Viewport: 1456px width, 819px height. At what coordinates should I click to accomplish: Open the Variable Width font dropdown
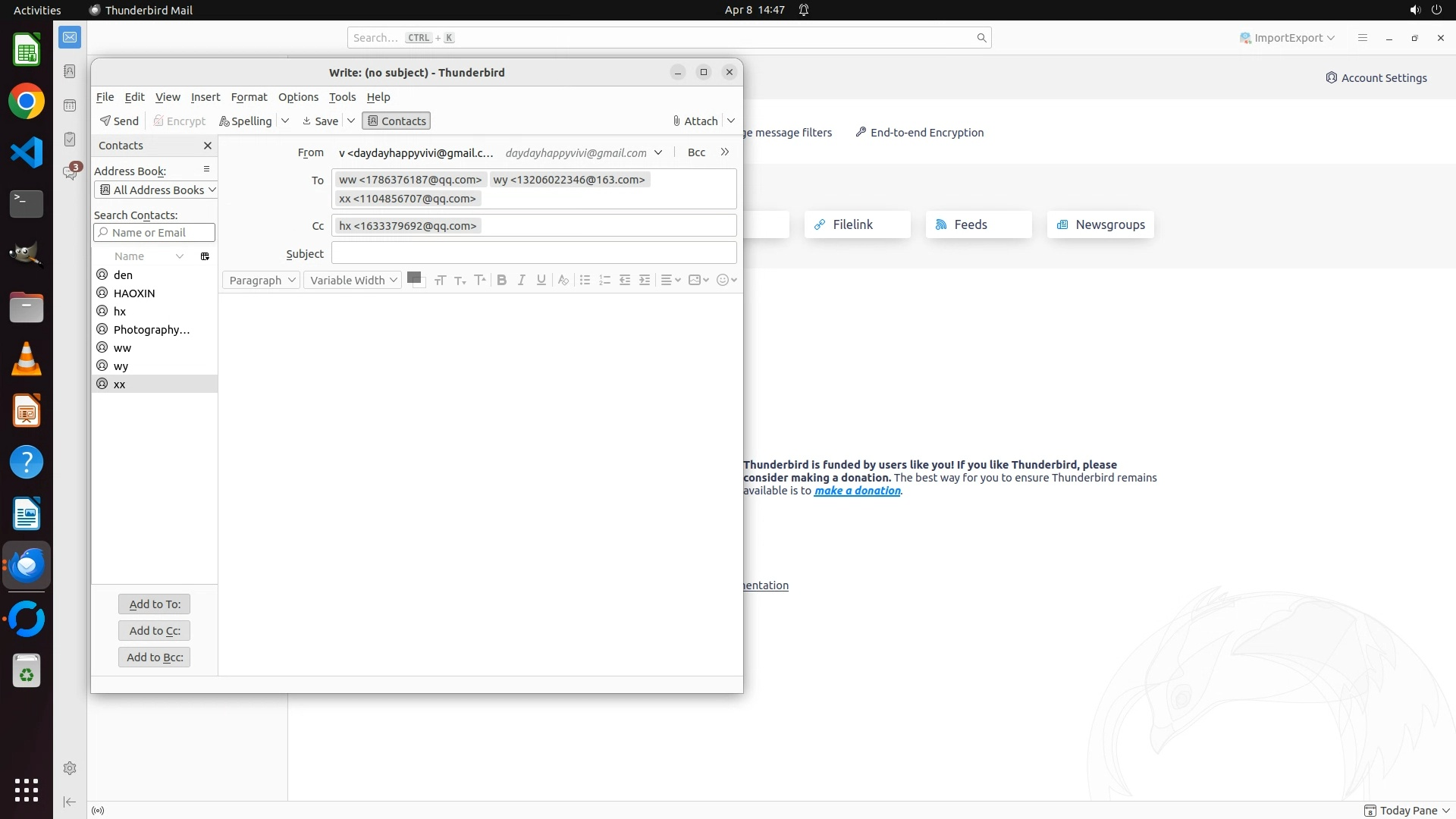pos(353,280)
